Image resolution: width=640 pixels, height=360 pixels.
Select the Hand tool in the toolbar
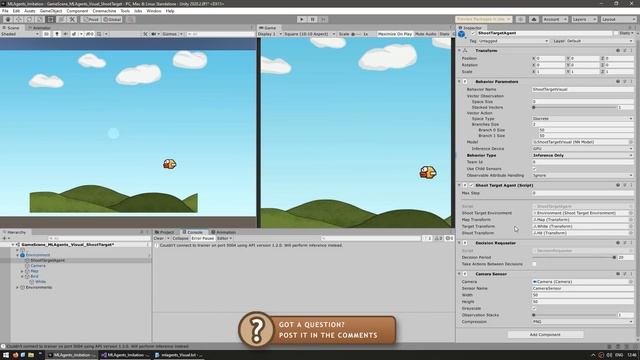point(8,19)
